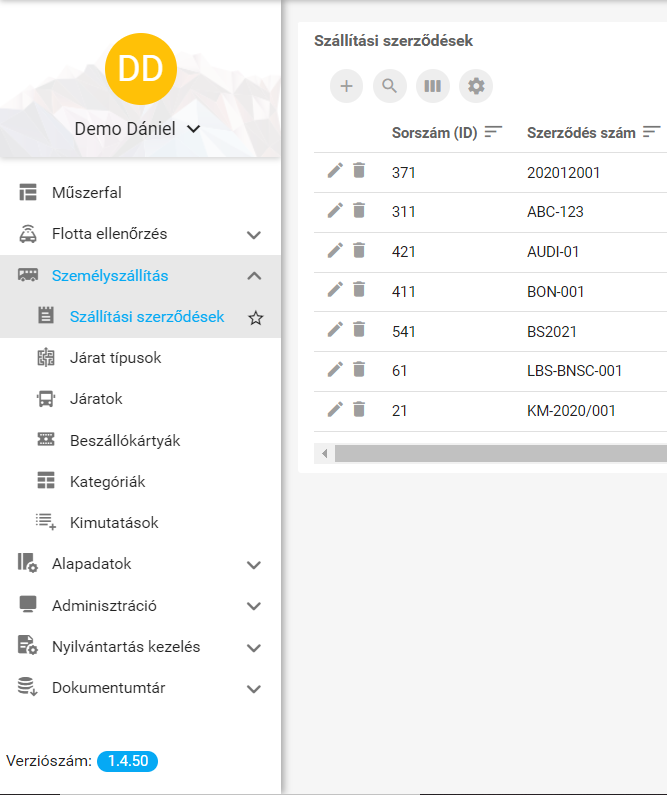
Task: Click the DD user avatar
Action: (140, 68)
